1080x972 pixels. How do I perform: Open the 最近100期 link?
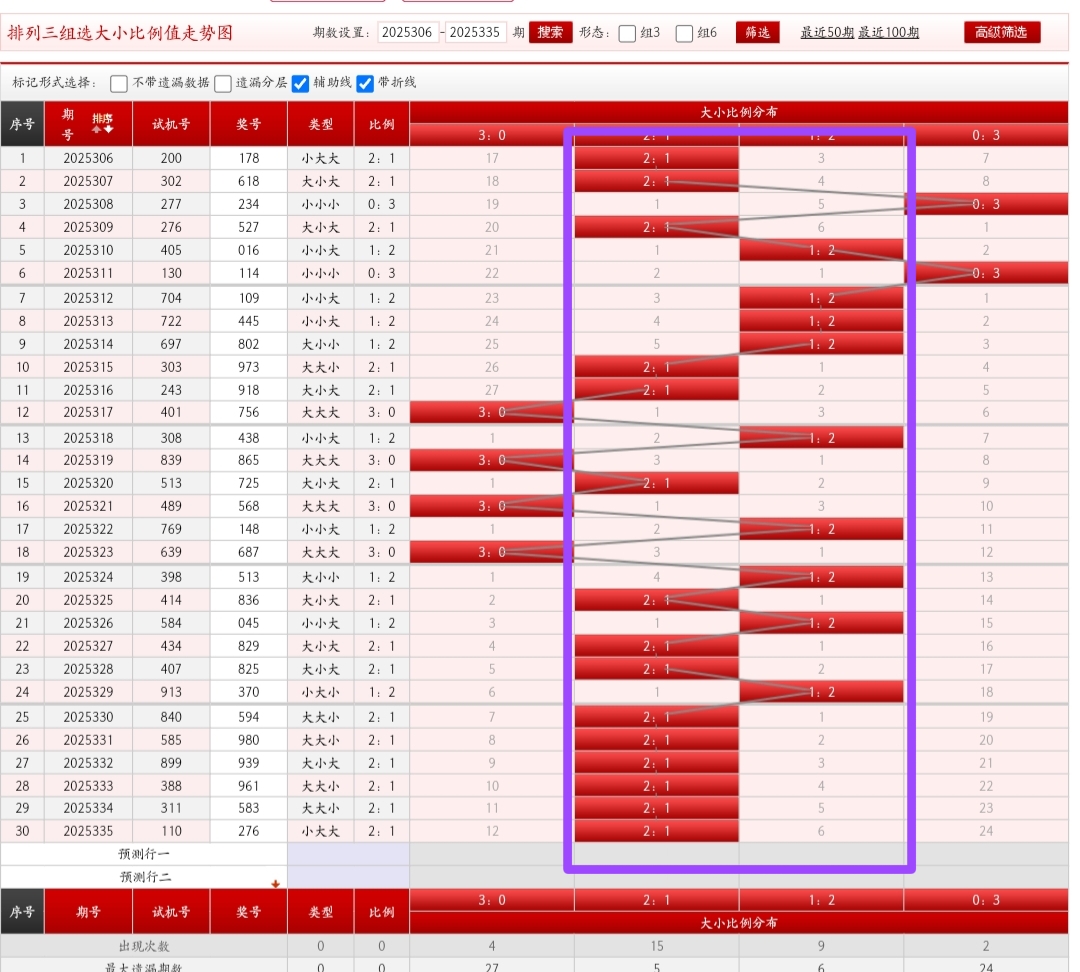[x=889, y=33]
